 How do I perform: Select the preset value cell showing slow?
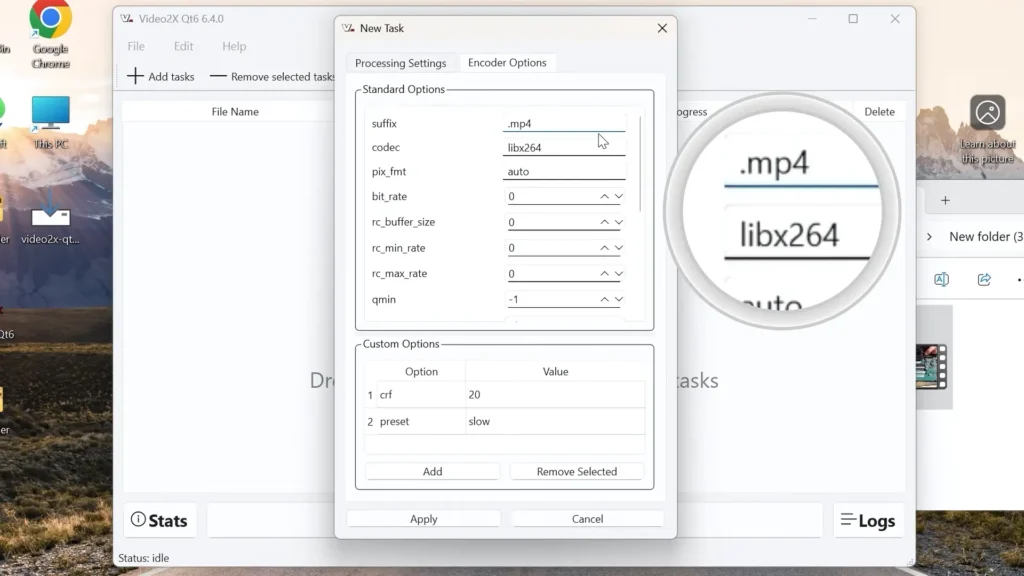tap(555, 421)
